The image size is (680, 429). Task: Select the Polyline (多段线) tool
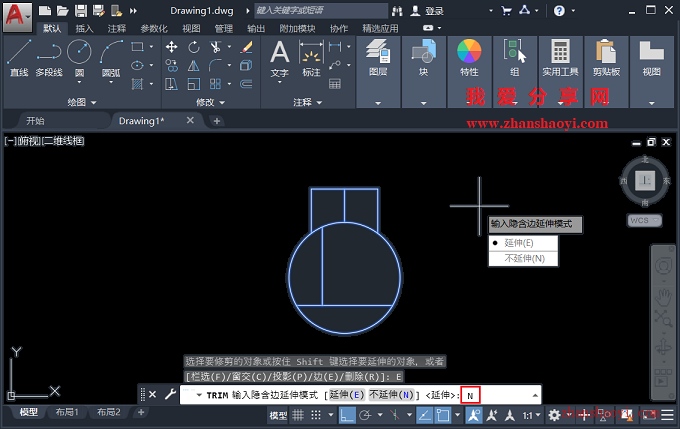49,58
